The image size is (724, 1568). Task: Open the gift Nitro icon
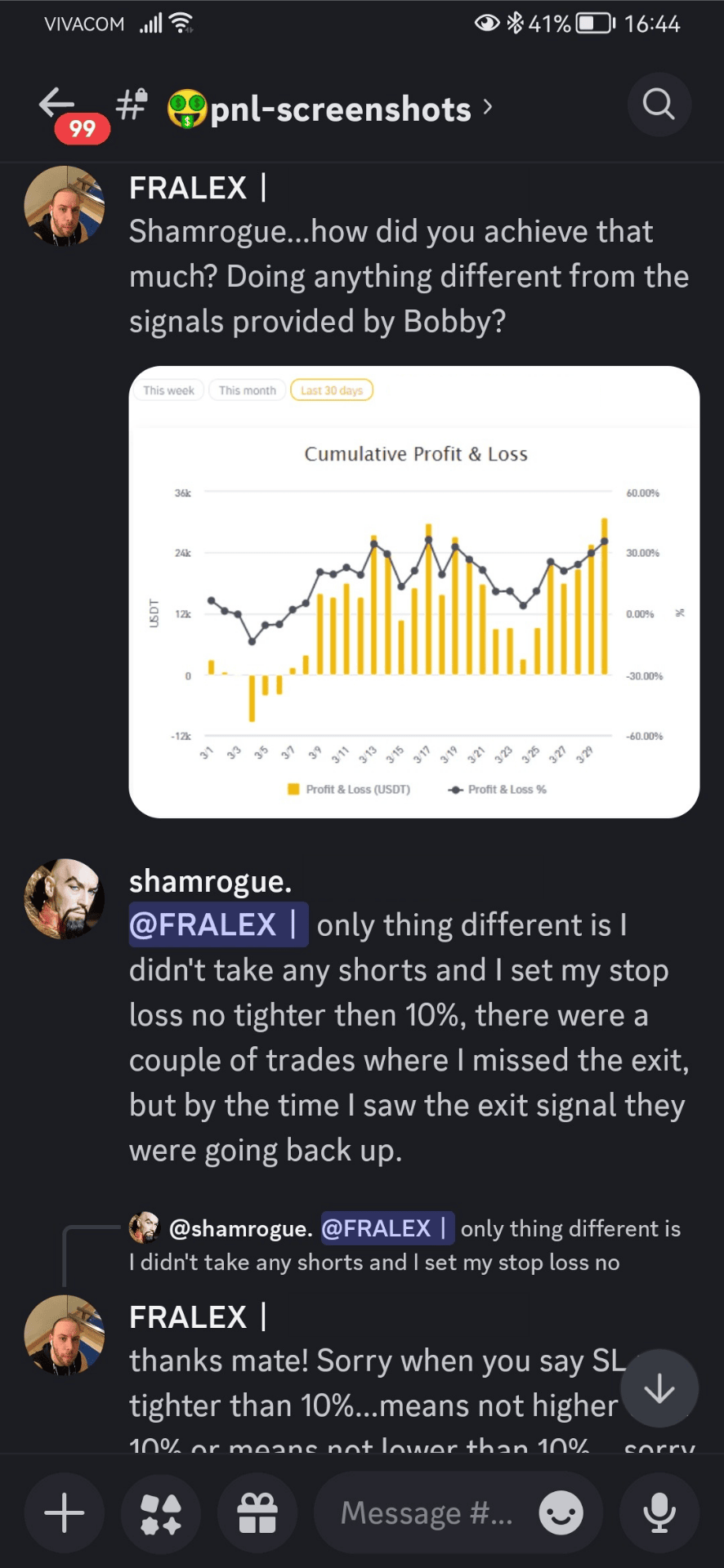coord(257,1513)
